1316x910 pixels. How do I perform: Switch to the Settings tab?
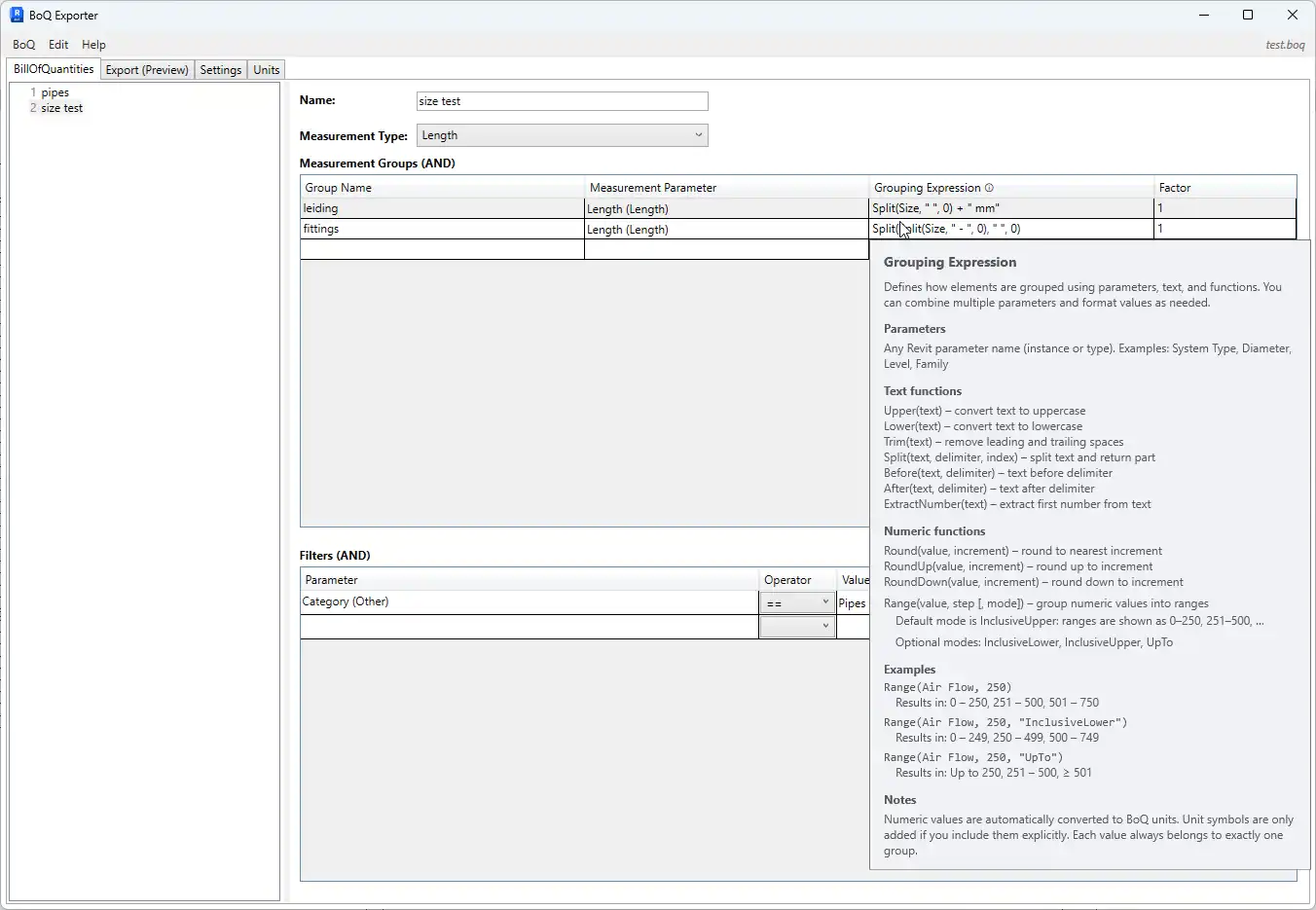coord(220,69)
